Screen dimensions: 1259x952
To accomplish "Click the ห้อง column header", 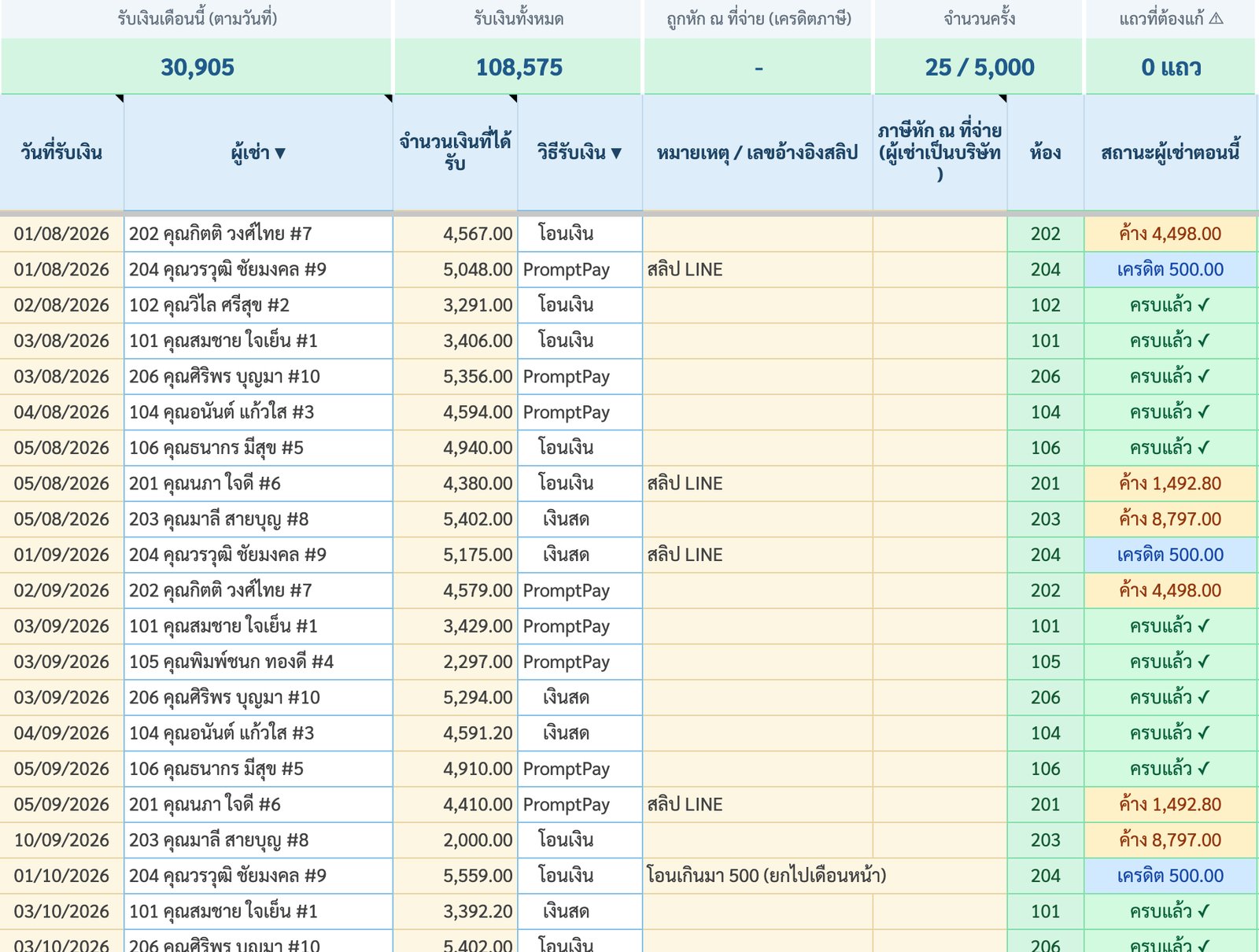I will (1046, 153).
